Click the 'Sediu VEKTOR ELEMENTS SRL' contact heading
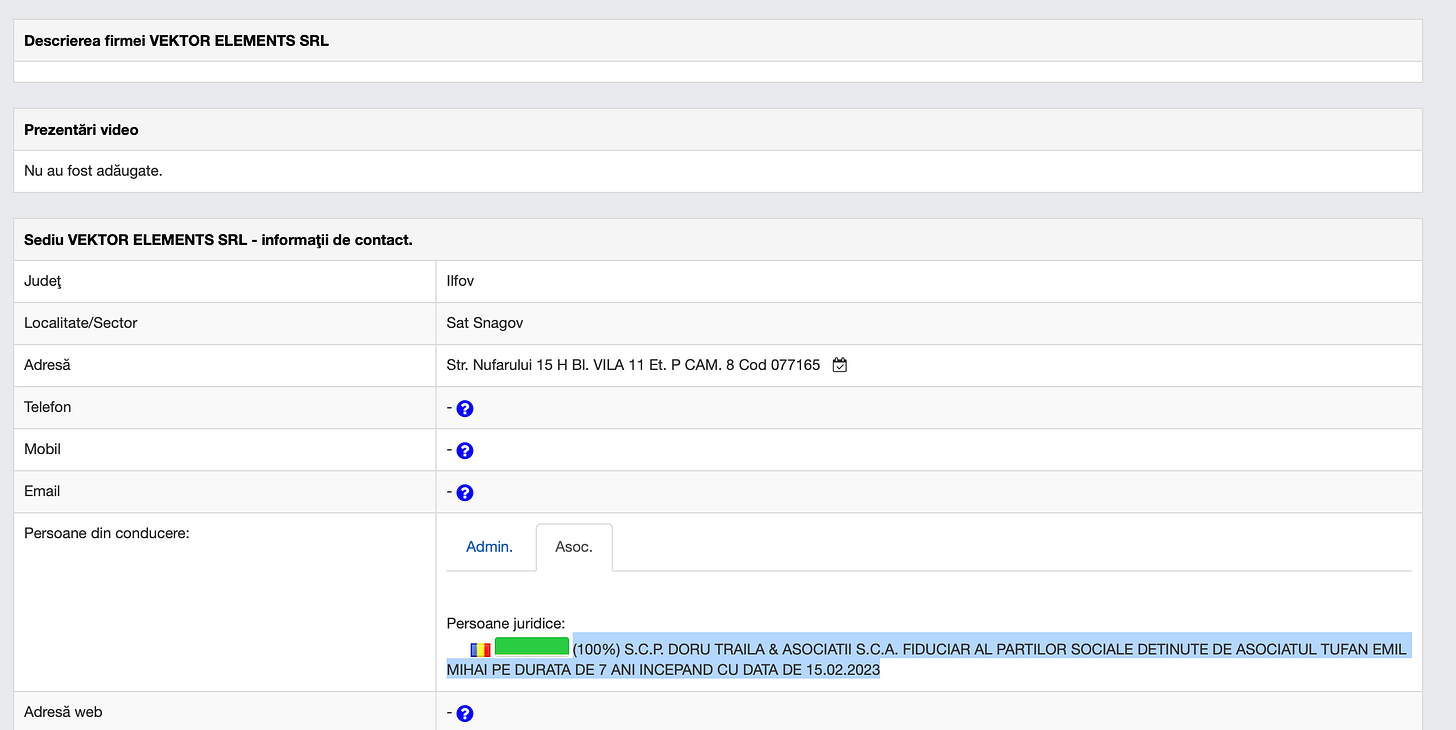This screenshot has height=730, width=1456. (218, 240)
